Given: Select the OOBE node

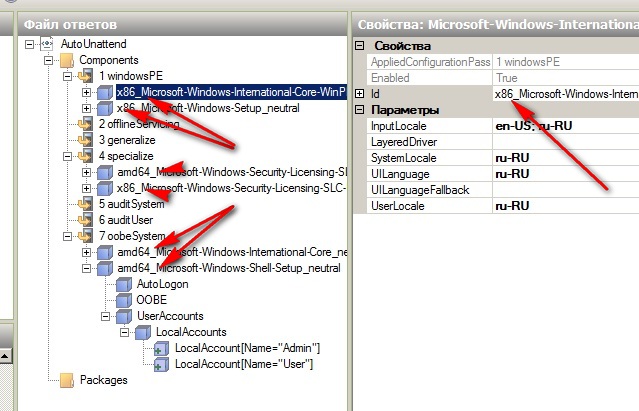Looking at the screenshot, I should [x=152, y=300].
